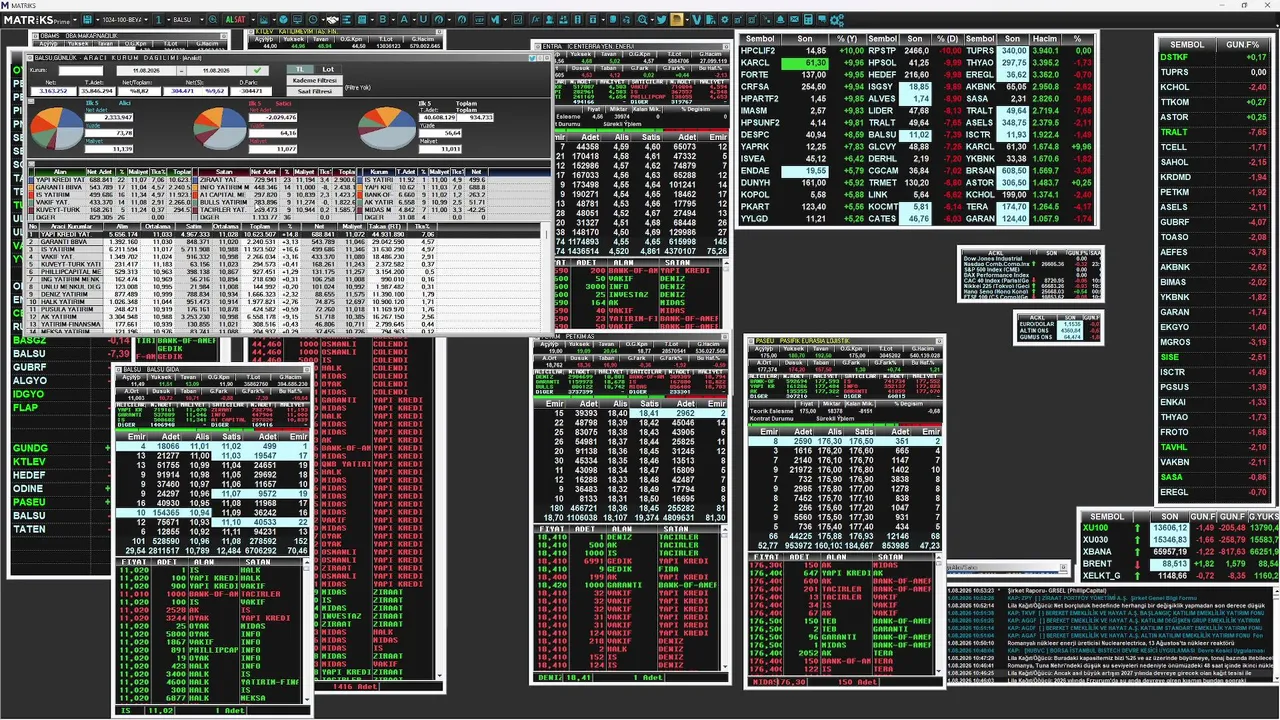The image size is (1280, 720).
Task: Click TRALT in right GUN.F.% list
Action: click(x=1174, y=132)
